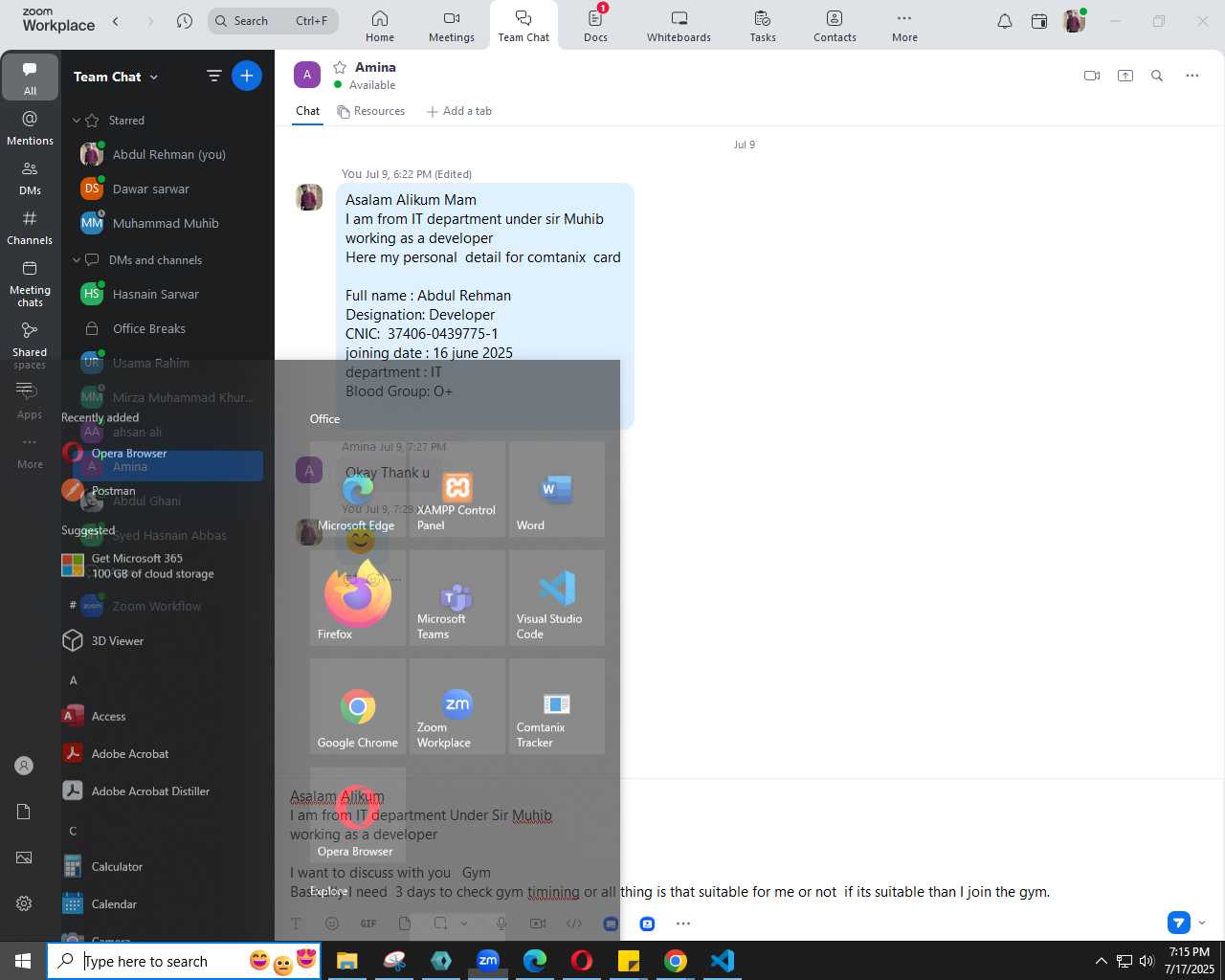Open the Word tile in Start menu

coord(557,489)
